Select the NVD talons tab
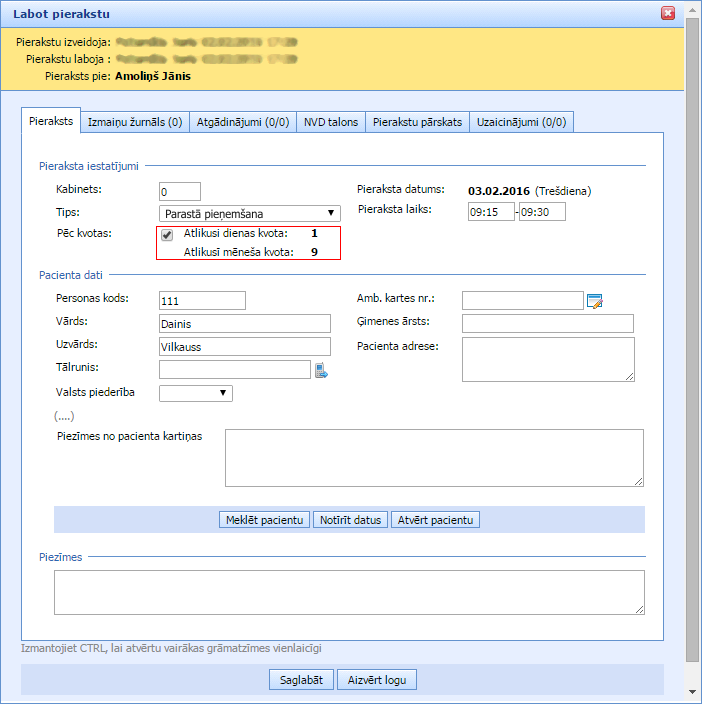702x704 pixels. 330,122
